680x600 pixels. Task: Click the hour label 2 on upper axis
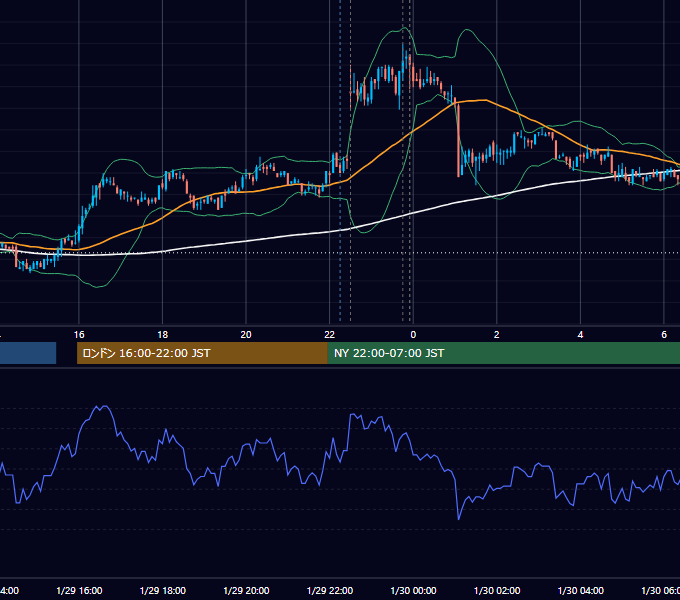point(497,335)
